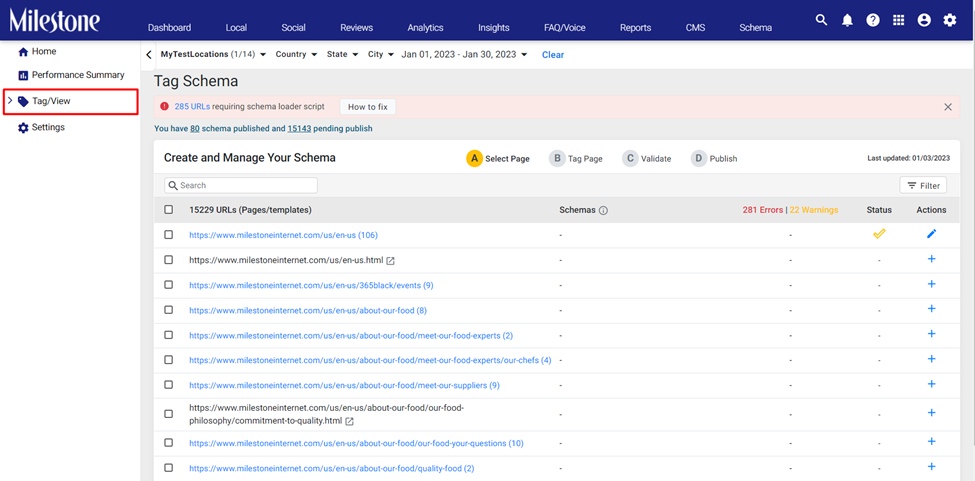Open external link icon for commitment-to-quality.html
The width and height of the screenshot is (975, 481).
point(349,421)
